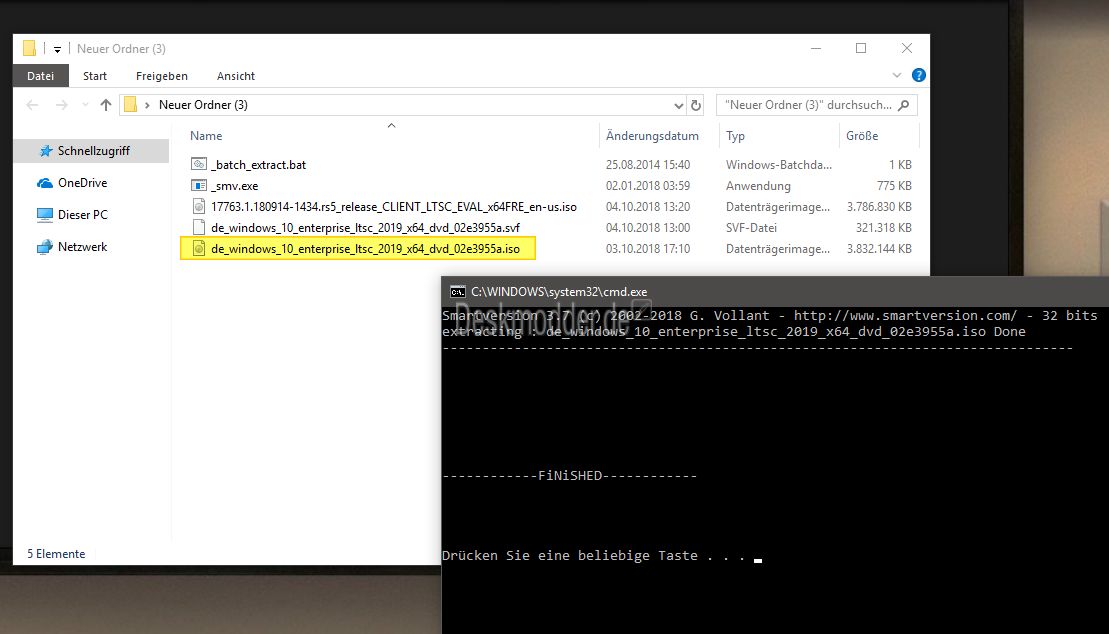Go forward with the right arrow
This screenshot has width=1109, height=634.
[62, 105]
